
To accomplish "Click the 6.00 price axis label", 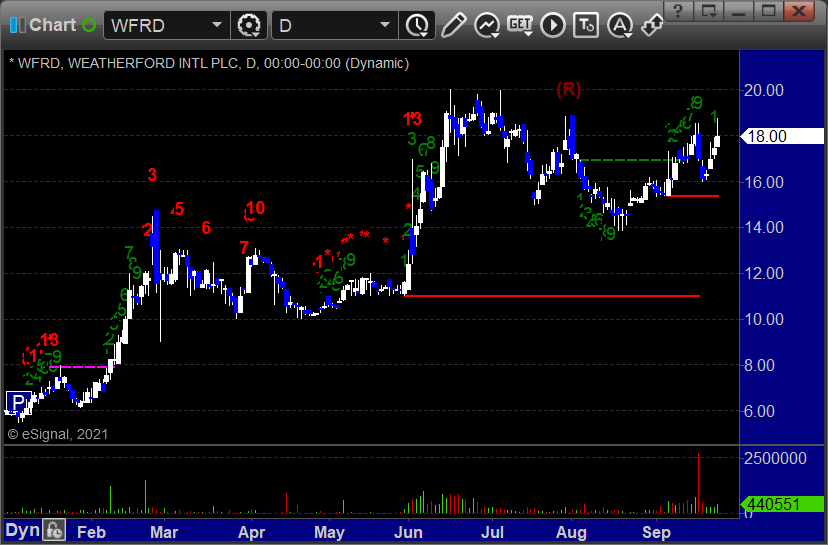I will tap(759, 411).
